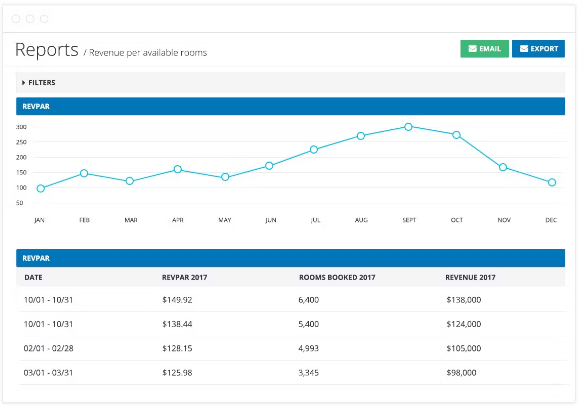Sort by Rooms Booked 2017 column header
The width and height of the screenshot is (578, 407).
pyautogui.click(x=337, y=277)
